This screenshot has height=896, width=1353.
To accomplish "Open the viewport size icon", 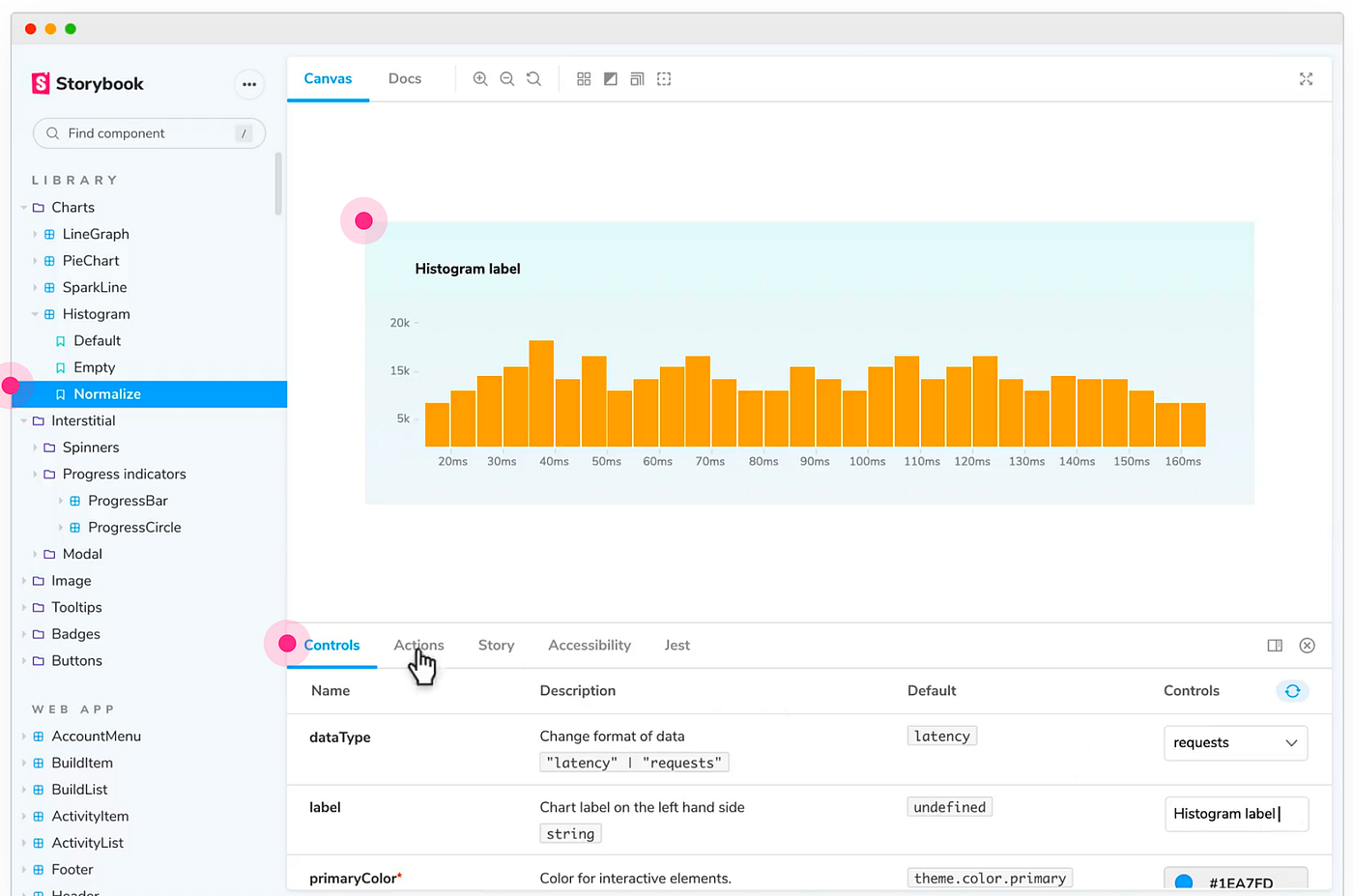I will 637,79.
